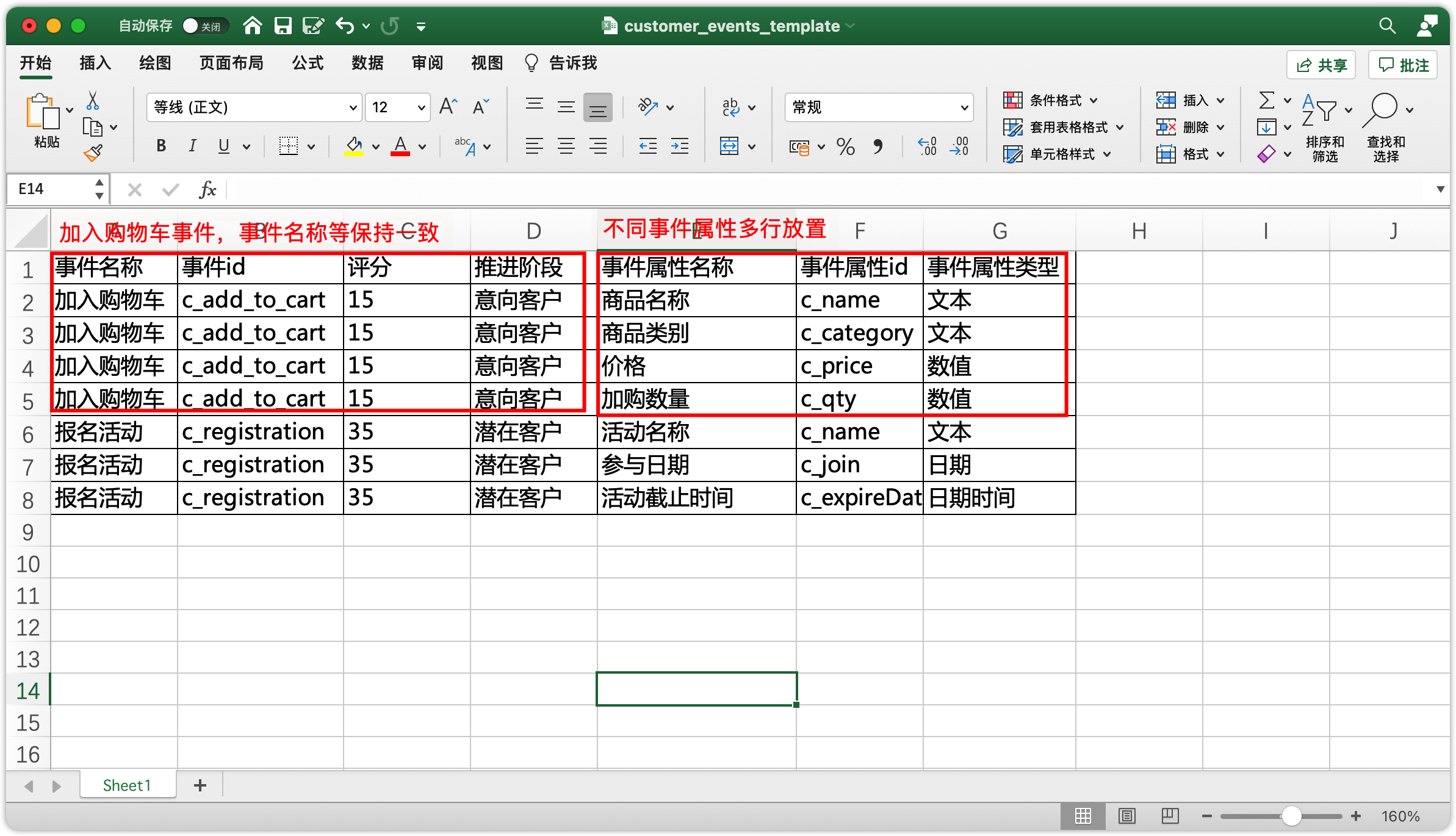Screen dimensions: 1456x836
Task: Switch to Page Break Preview icon
Action: pyautogui.click(x=1170, y=816)
